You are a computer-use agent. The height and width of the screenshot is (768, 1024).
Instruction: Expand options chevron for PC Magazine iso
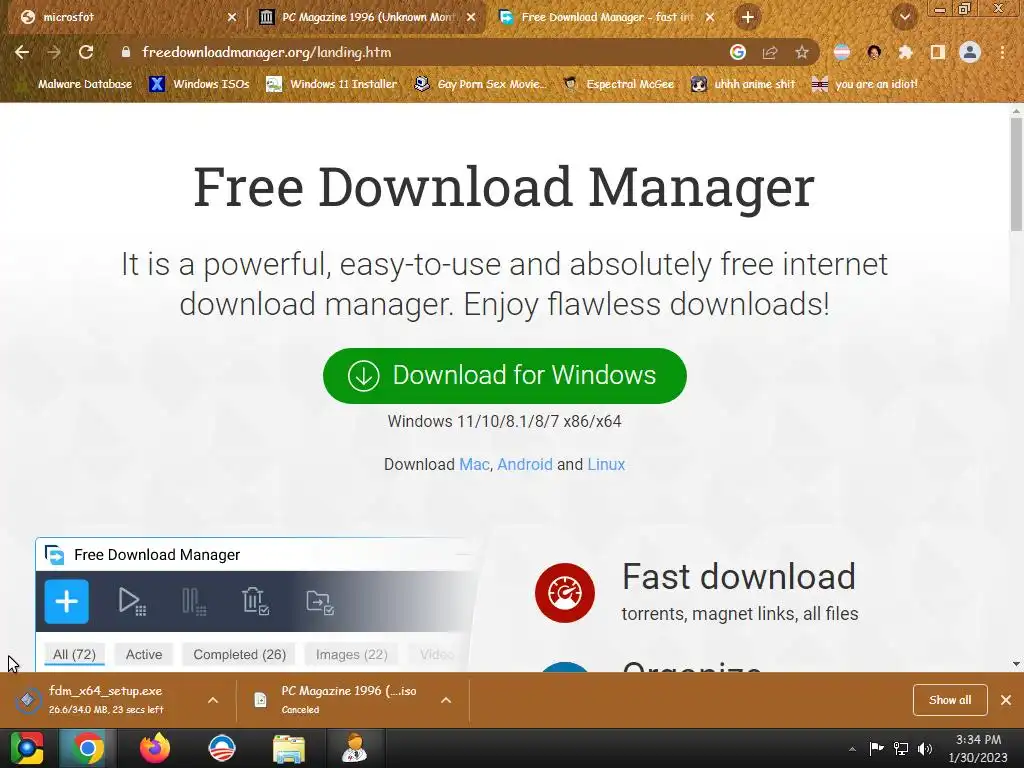446,700
